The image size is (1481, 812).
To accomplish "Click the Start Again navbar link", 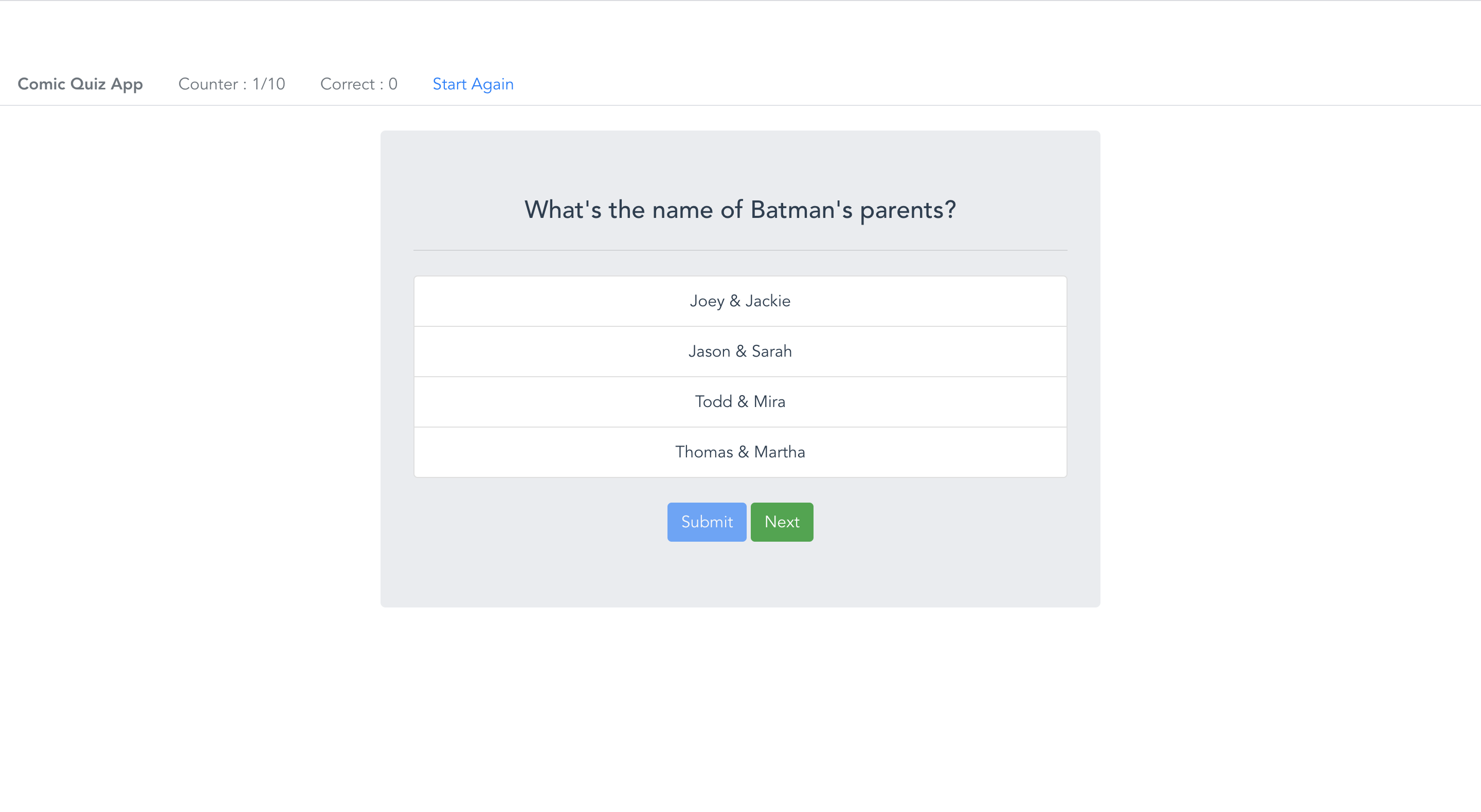I will 473,84.
